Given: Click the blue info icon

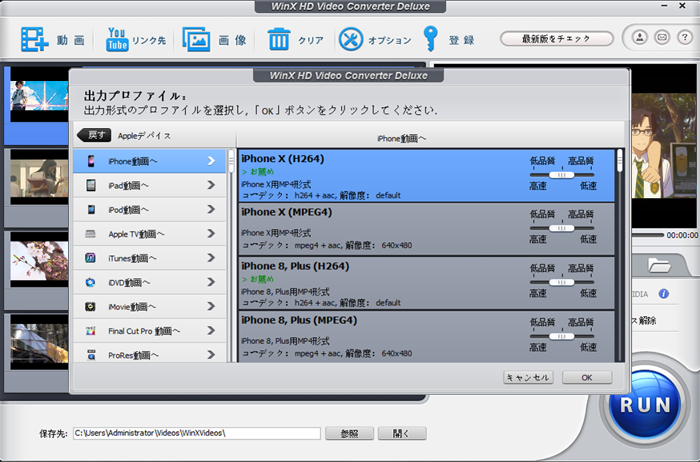Looking at the screenshot, I should [664, 294].
